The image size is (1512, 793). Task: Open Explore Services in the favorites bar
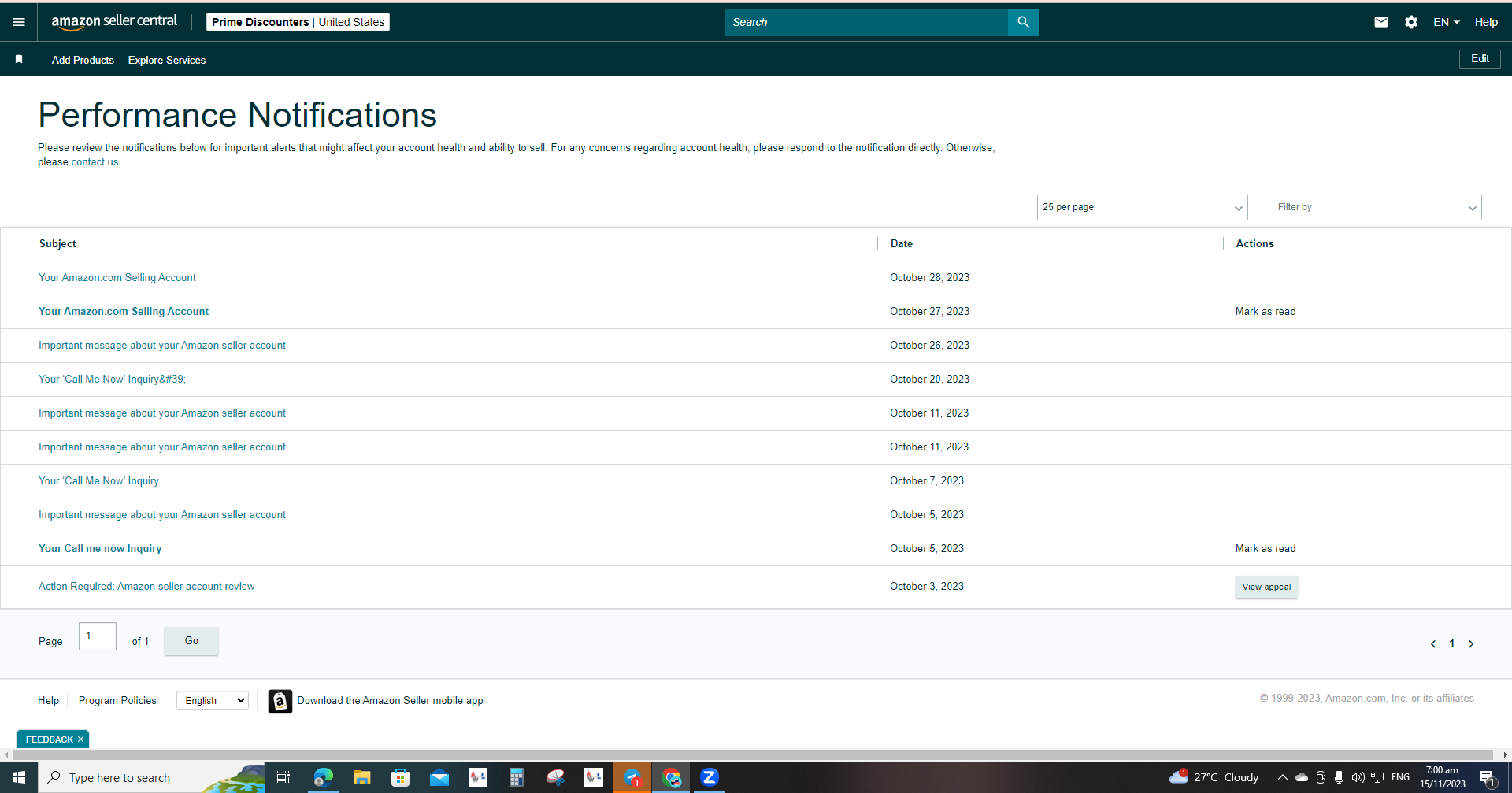tap(167, 60)
